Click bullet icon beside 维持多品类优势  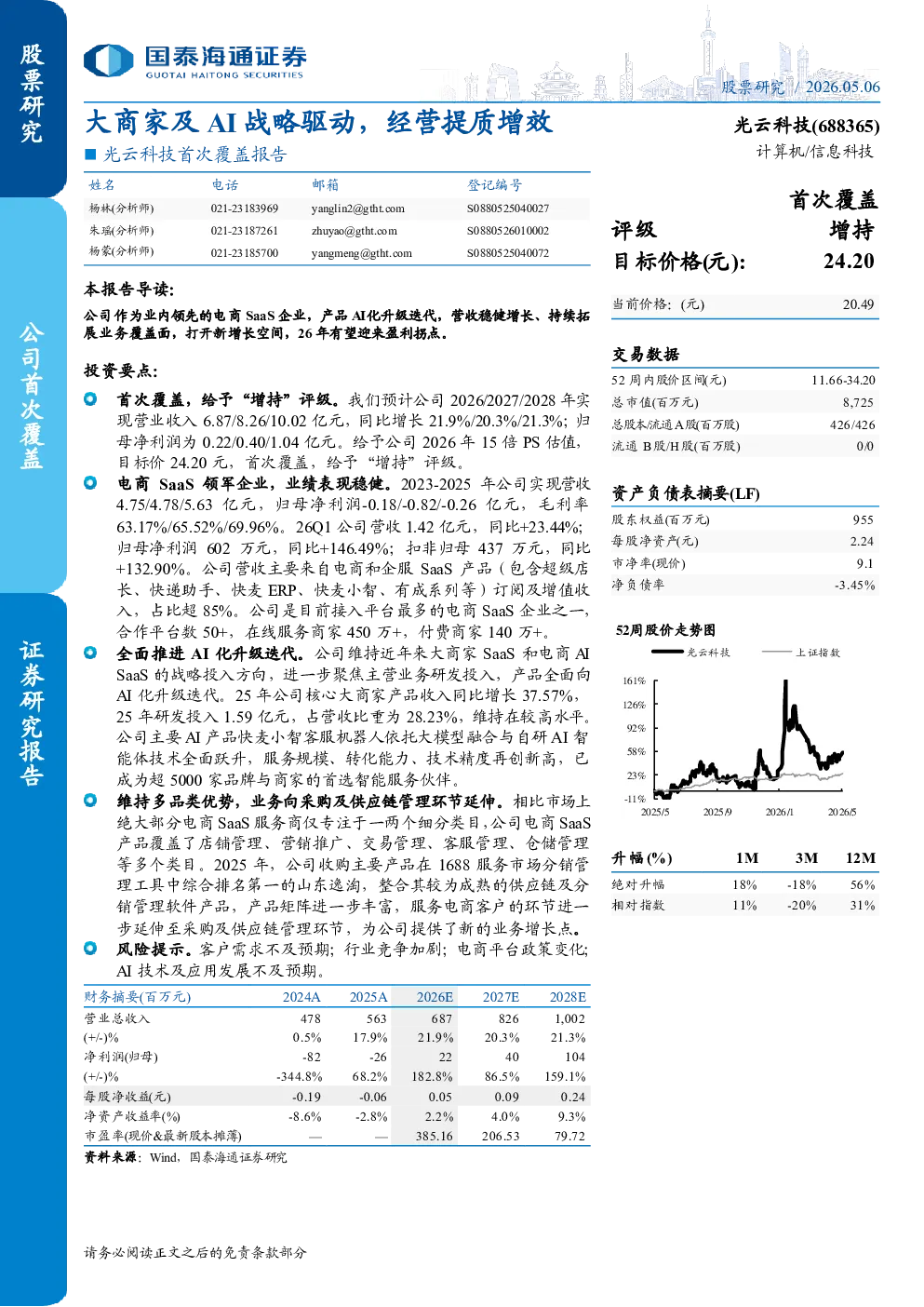(90, 800)
